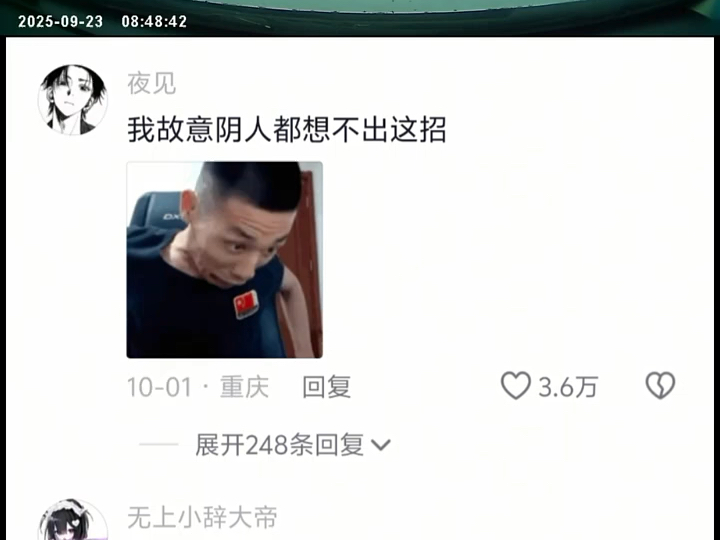This screenshot has width=720, height=540.
Task: Click the 10-01 comment date
Action: click(x=159, y=387)
